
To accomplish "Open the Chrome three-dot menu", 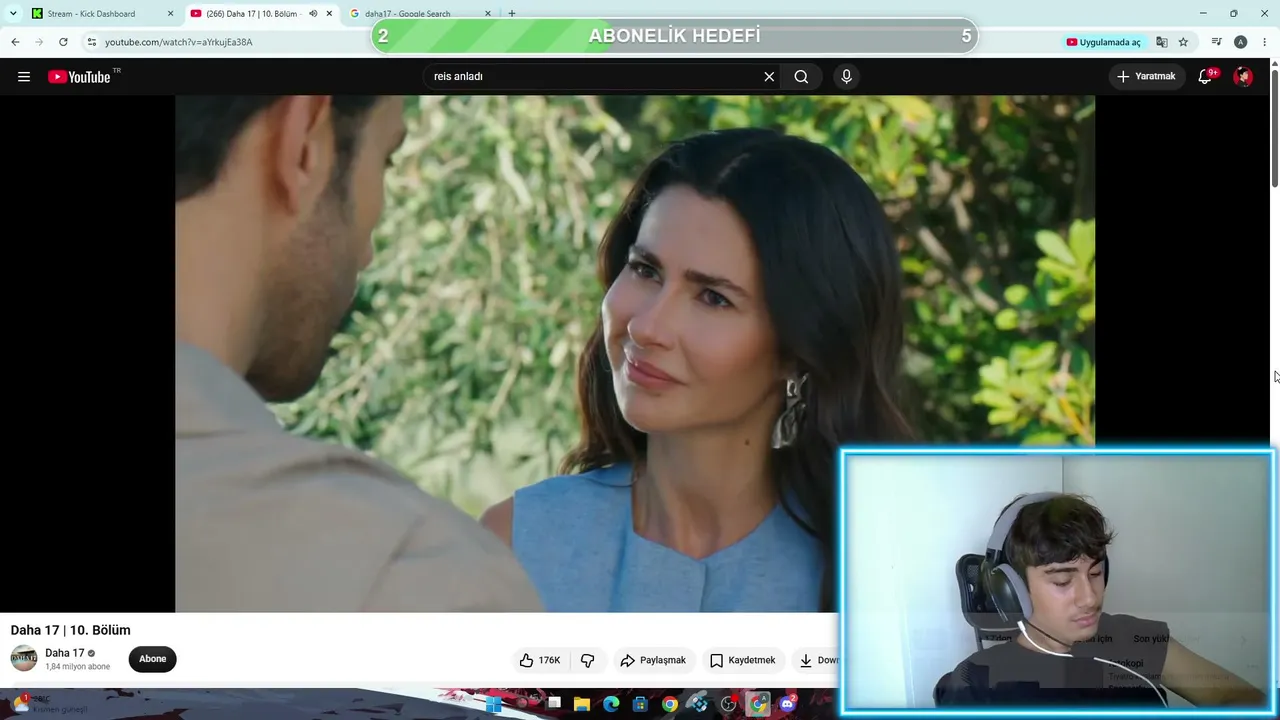I will pyautogui.click(x=1264, y=42).
